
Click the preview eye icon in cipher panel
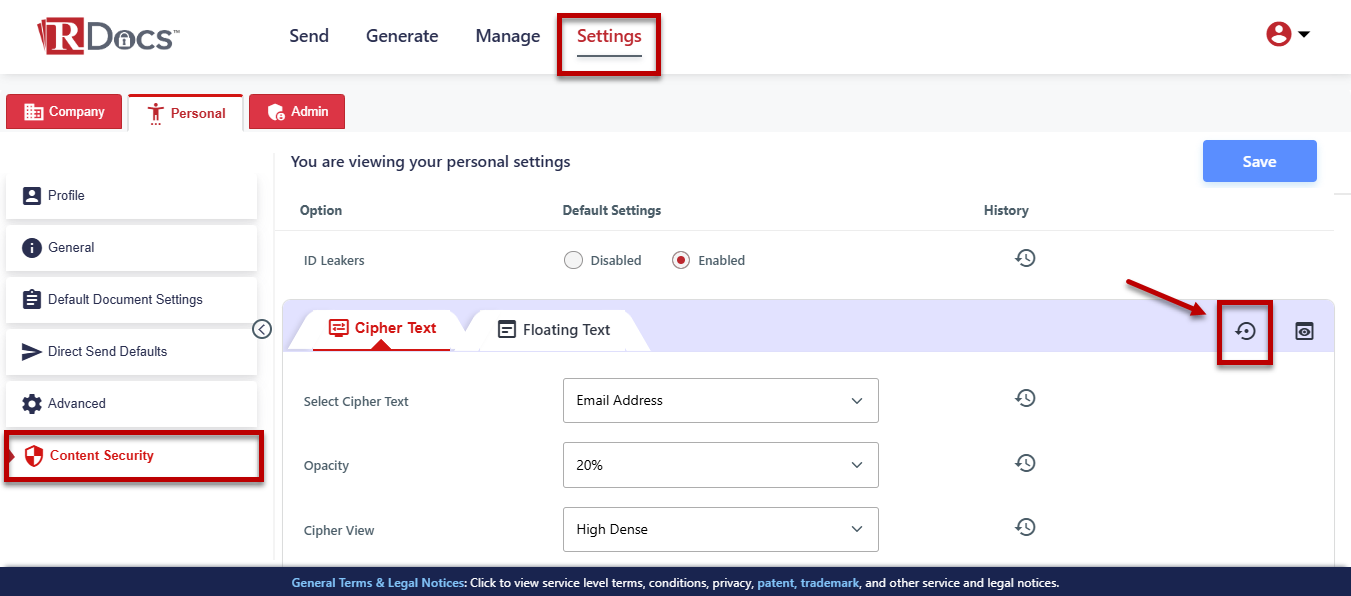(1304, 331)
